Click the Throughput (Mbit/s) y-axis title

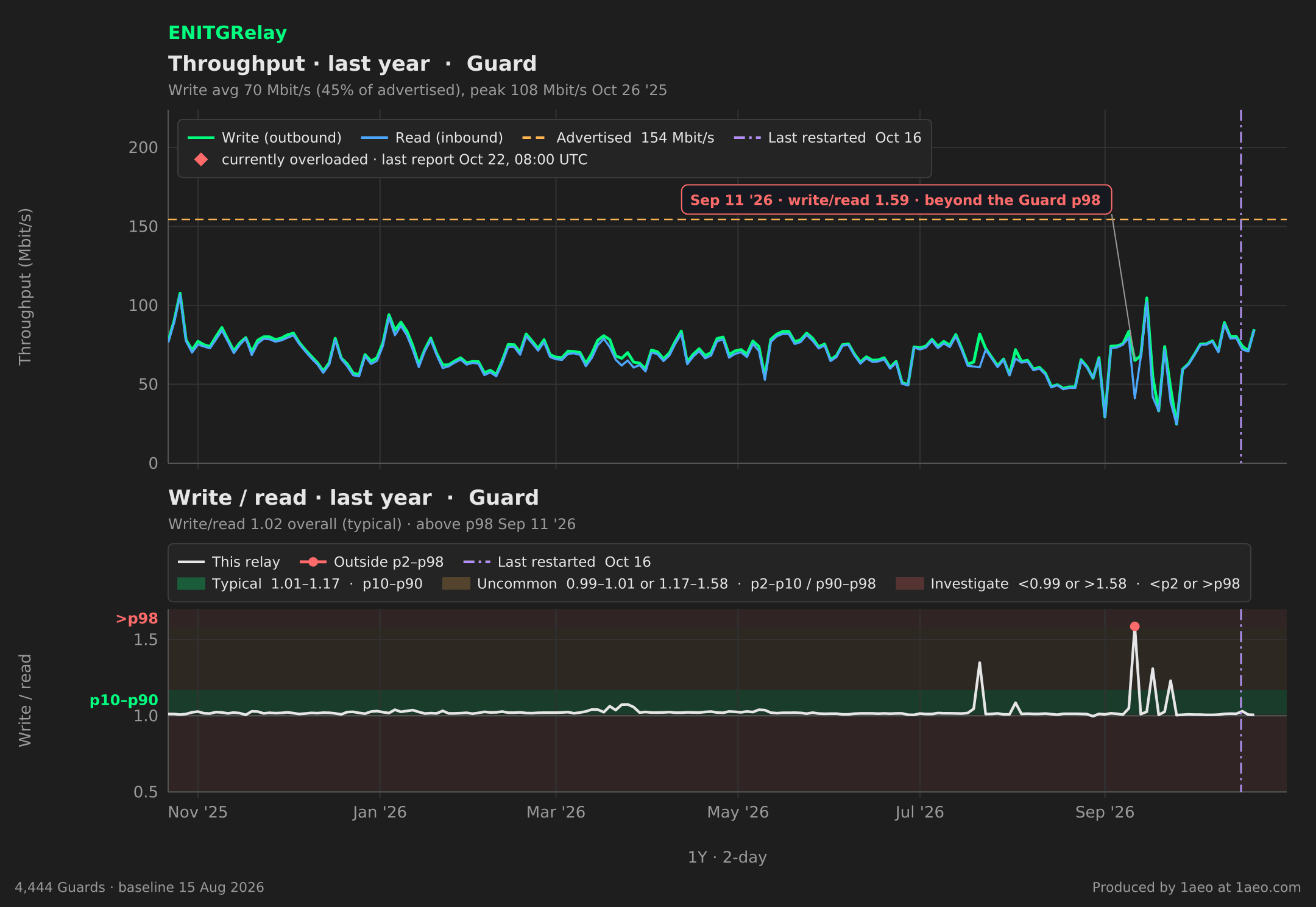pyautogui.click(x=25, y=286)
